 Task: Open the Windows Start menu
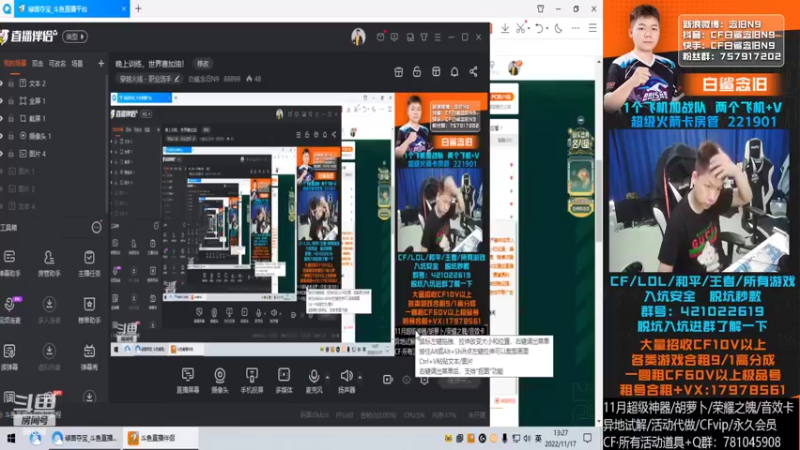tap(11, 438)
